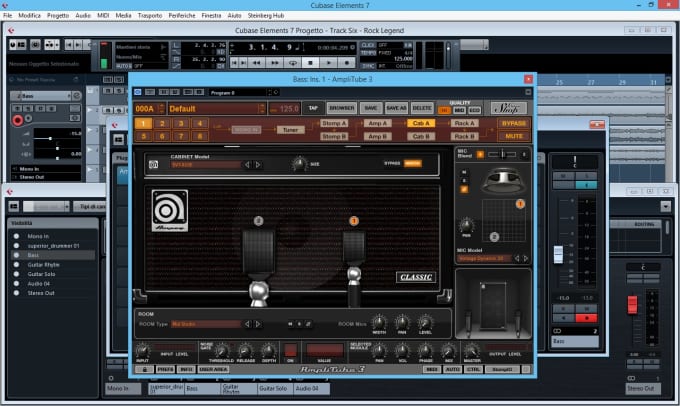Go to next mic model arrow
680x406 pixels.
tap(526, 259)
